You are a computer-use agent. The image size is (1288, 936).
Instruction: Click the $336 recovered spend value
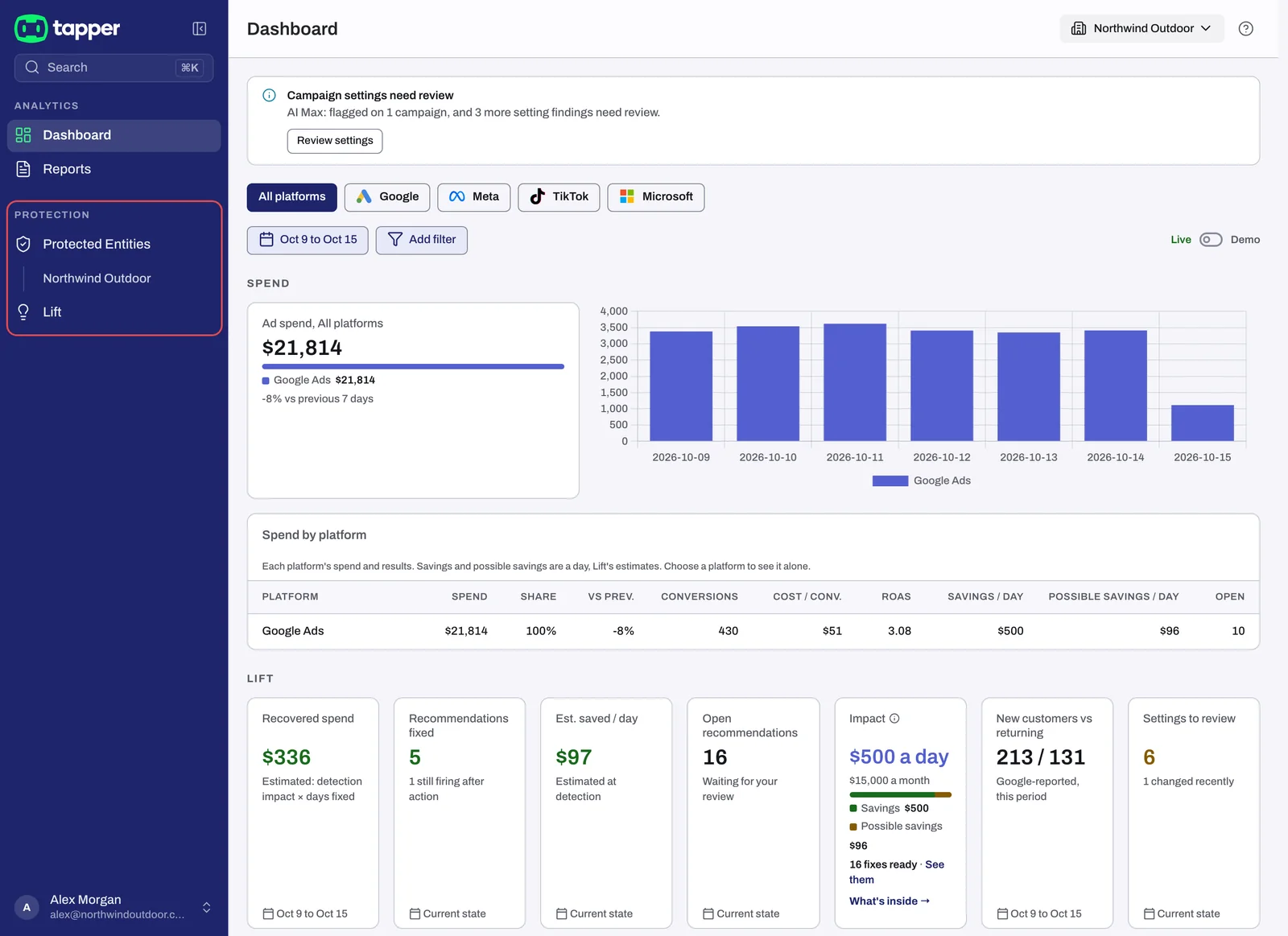click(287, 757)
